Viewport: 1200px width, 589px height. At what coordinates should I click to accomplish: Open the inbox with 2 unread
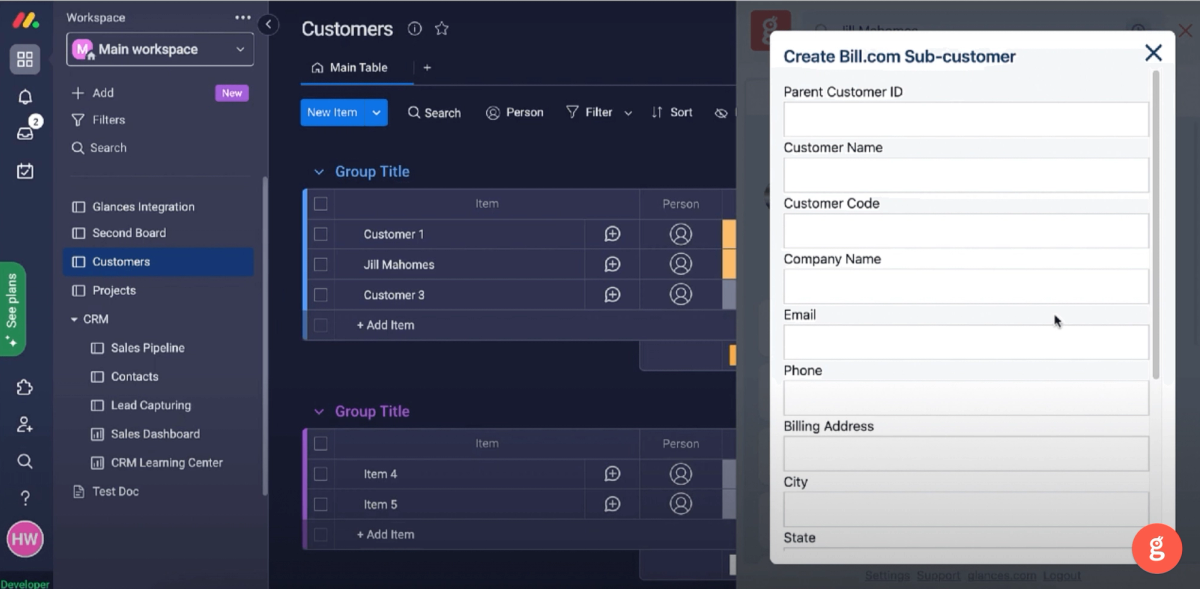coord(25,133)
